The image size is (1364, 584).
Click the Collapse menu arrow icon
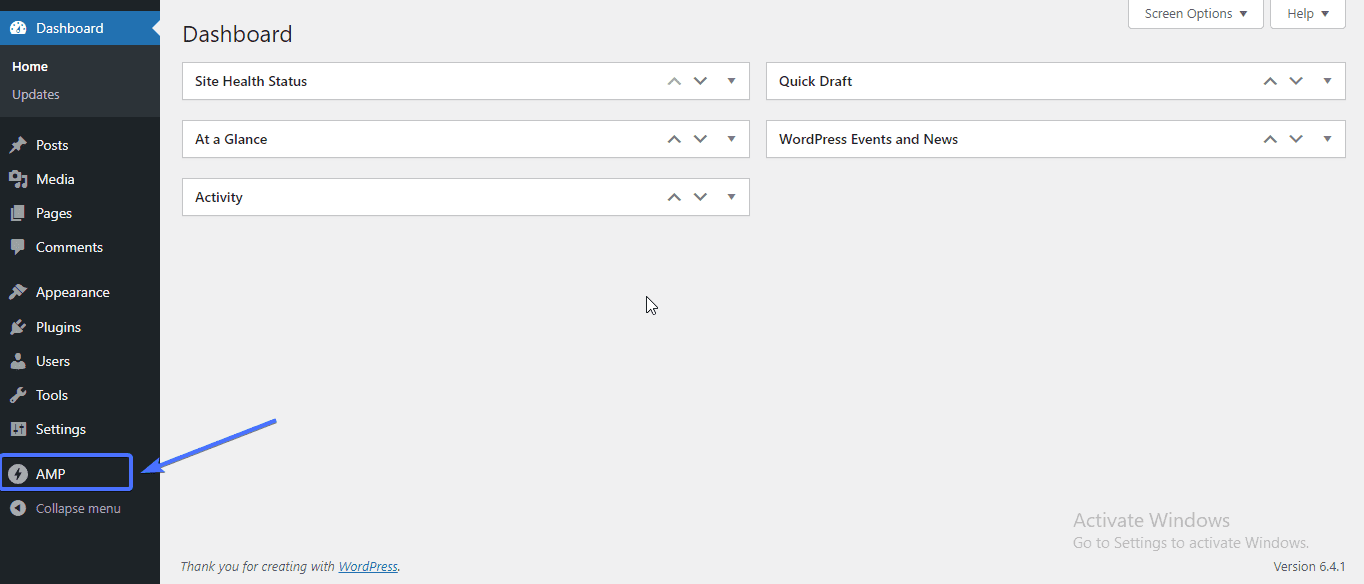point(18,508)
